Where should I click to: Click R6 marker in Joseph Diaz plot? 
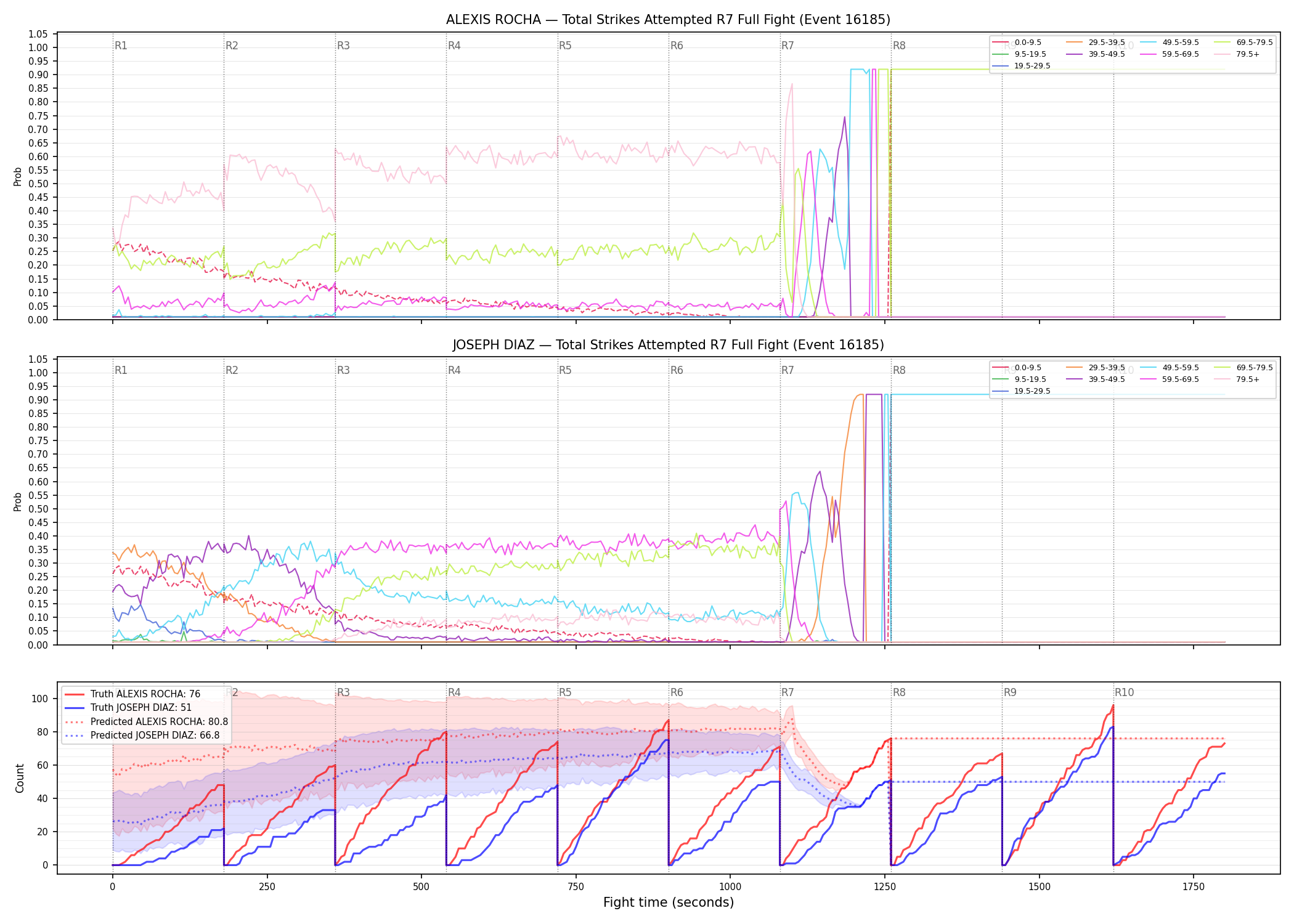click(677, 370)
